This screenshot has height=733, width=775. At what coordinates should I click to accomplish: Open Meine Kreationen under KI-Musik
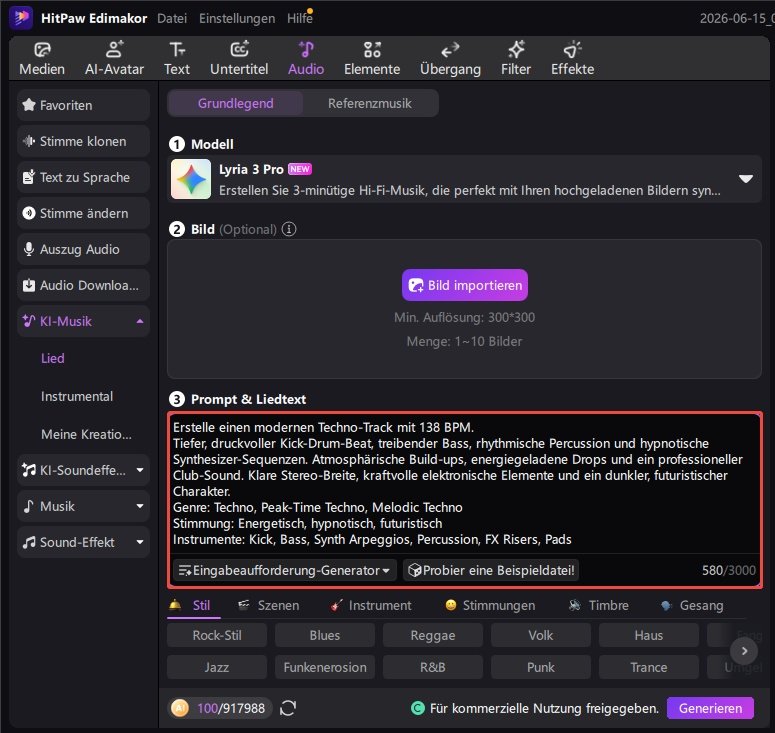(86, 434)
